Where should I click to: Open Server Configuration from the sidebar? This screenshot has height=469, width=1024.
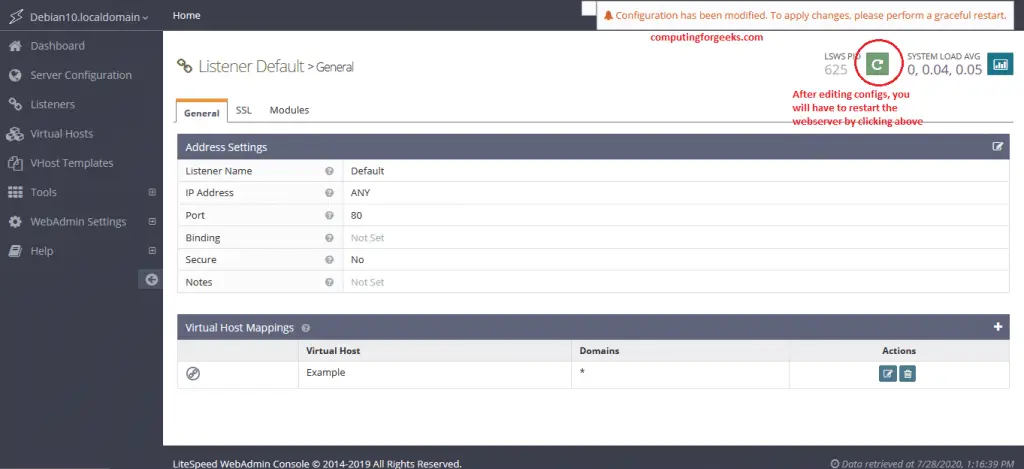(81, 75)
